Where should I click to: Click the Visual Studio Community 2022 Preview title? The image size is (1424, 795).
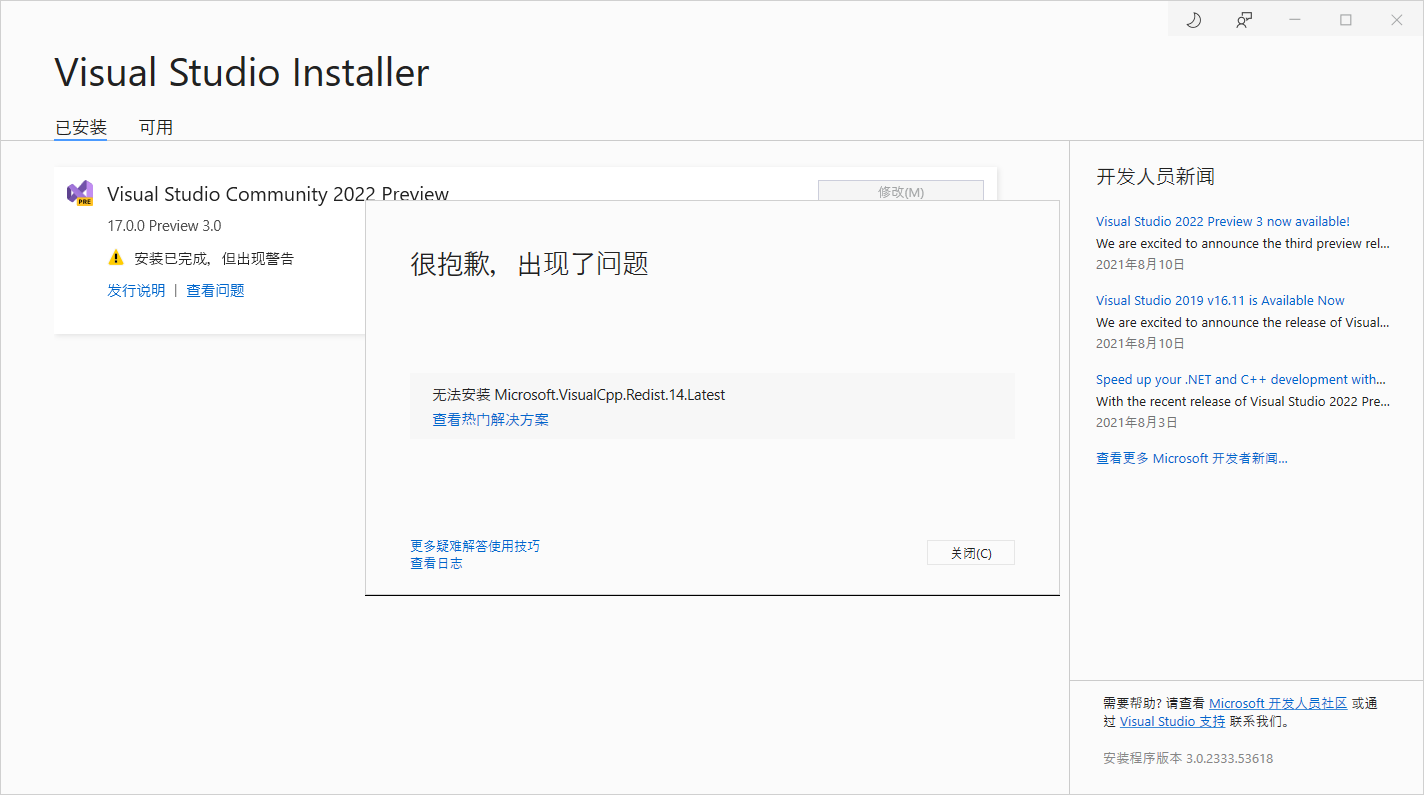click(278, 194)
